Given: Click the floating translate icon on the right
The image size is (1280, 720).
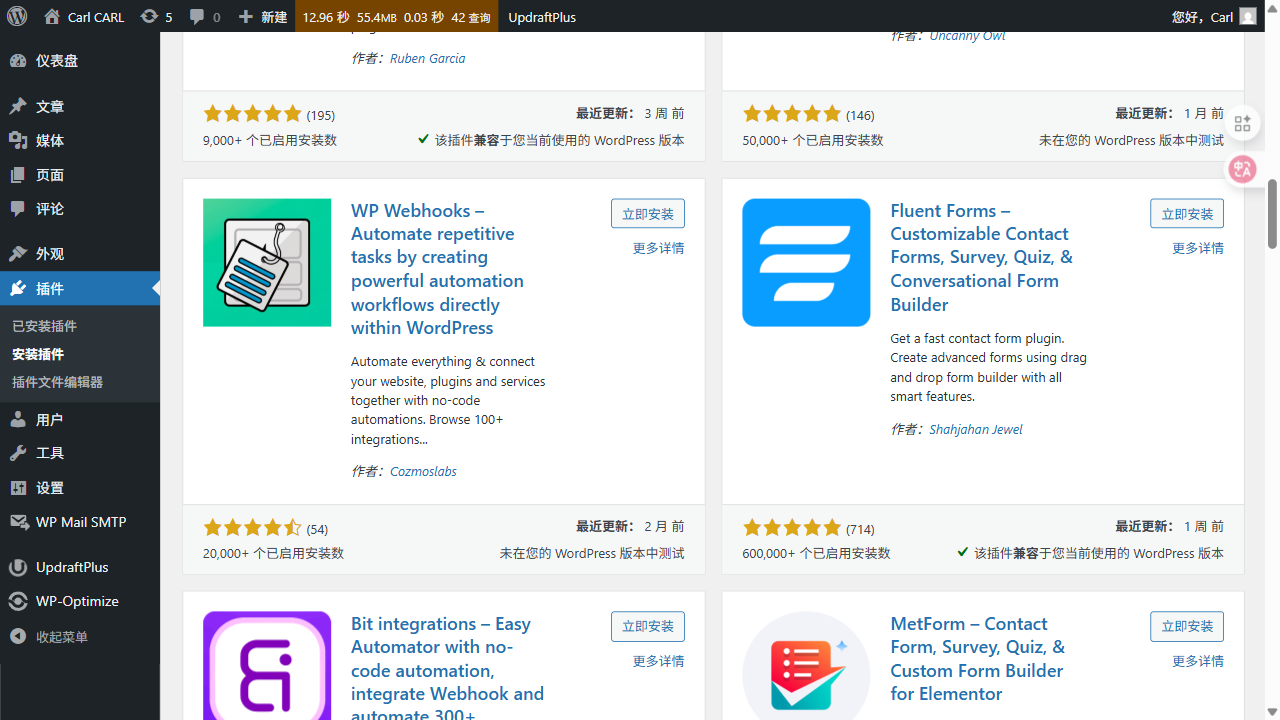Looking at the screenshot, I should point(1242,169).
